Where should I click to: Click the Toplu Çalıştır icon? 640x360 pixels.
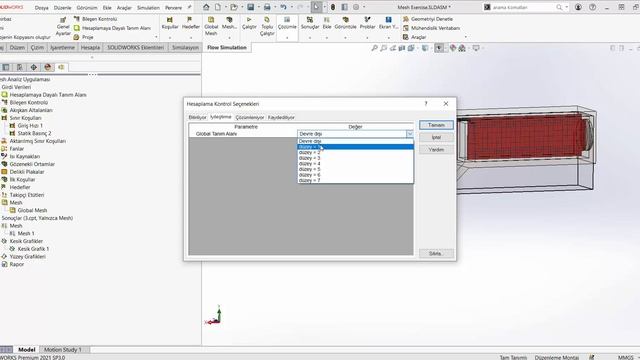(x=267, y=26)
